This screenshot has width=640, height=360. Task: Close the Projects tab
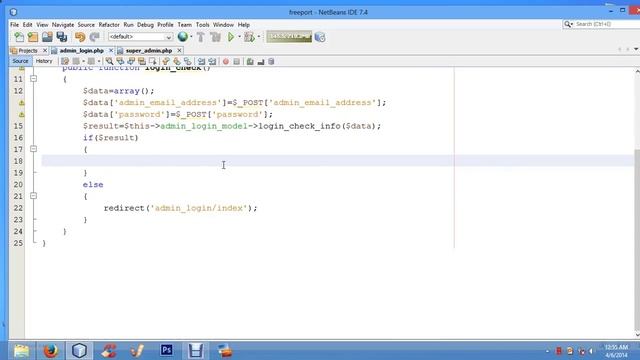coord(45,51)
